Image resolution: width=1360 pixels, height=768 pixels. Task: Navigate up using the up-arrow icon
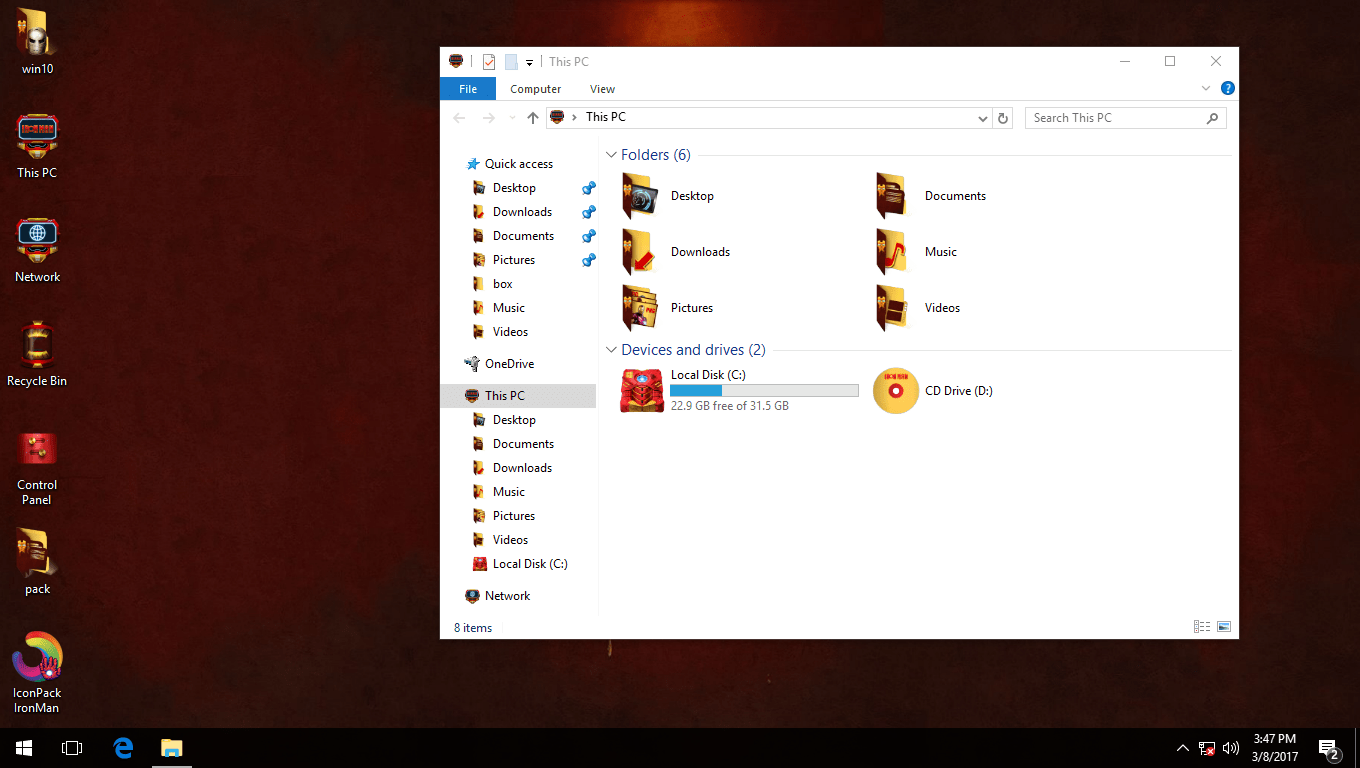(x=532, y=117)
